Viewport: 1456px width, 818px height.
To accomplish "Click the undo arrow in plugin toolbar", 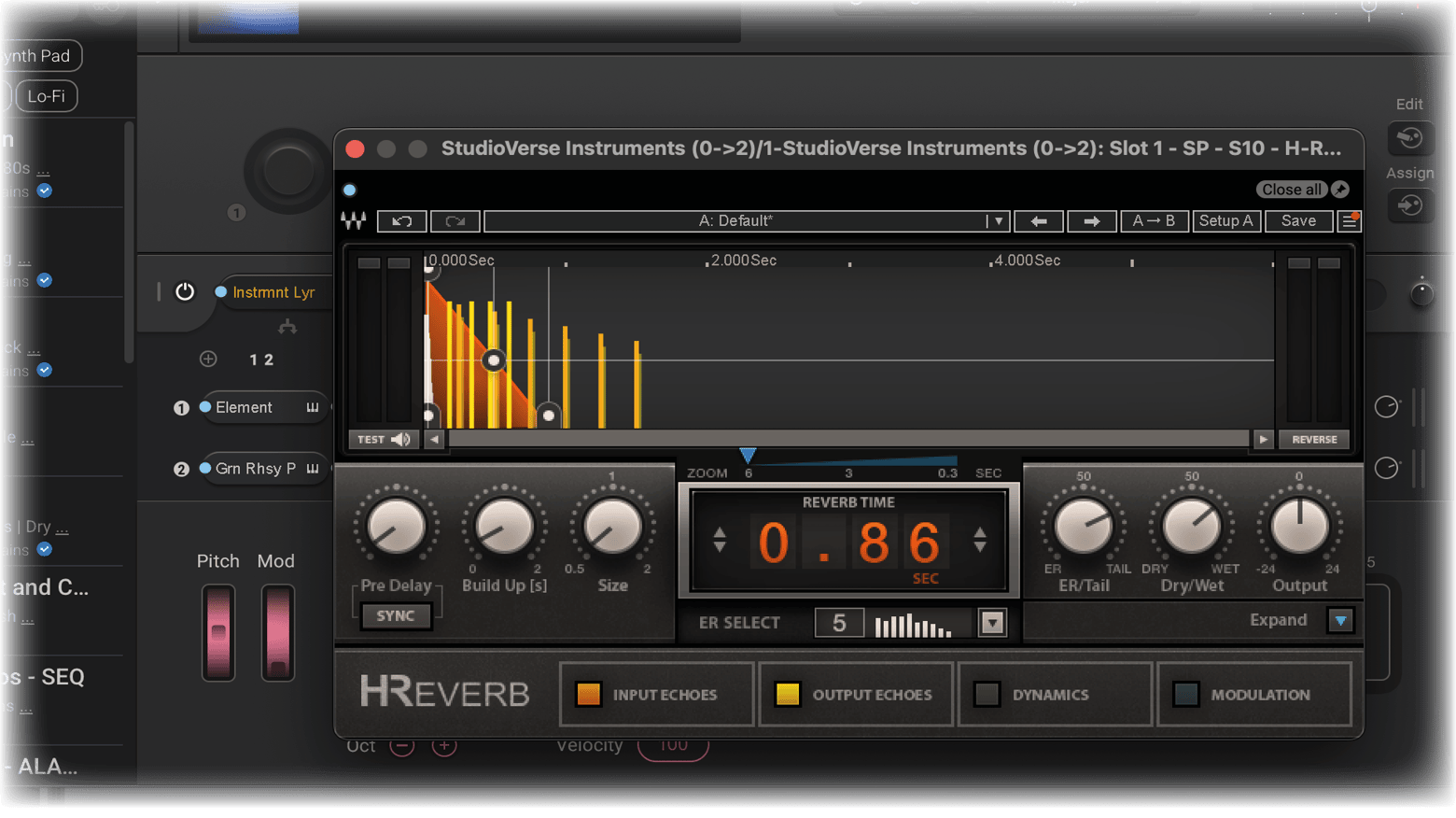I will click(402, 221).
